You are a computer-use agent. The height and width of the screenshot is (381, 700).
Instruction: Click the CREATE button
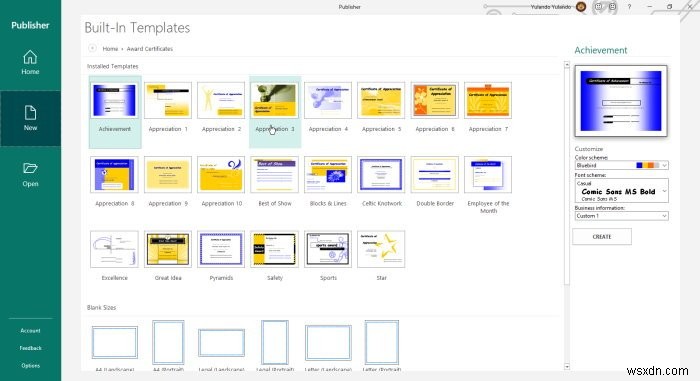point(602,237)
